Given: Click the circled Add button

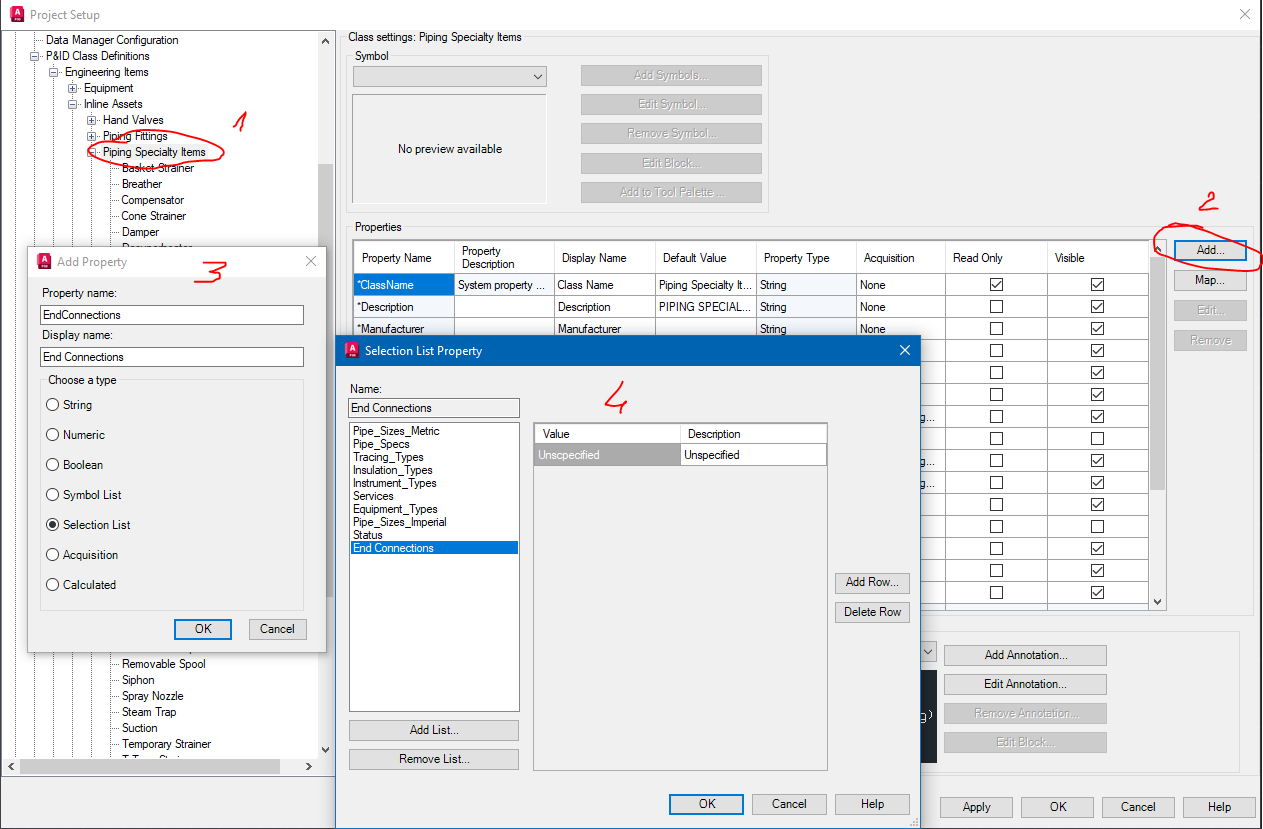Looking at the screenshot, I should [1208, 249].
